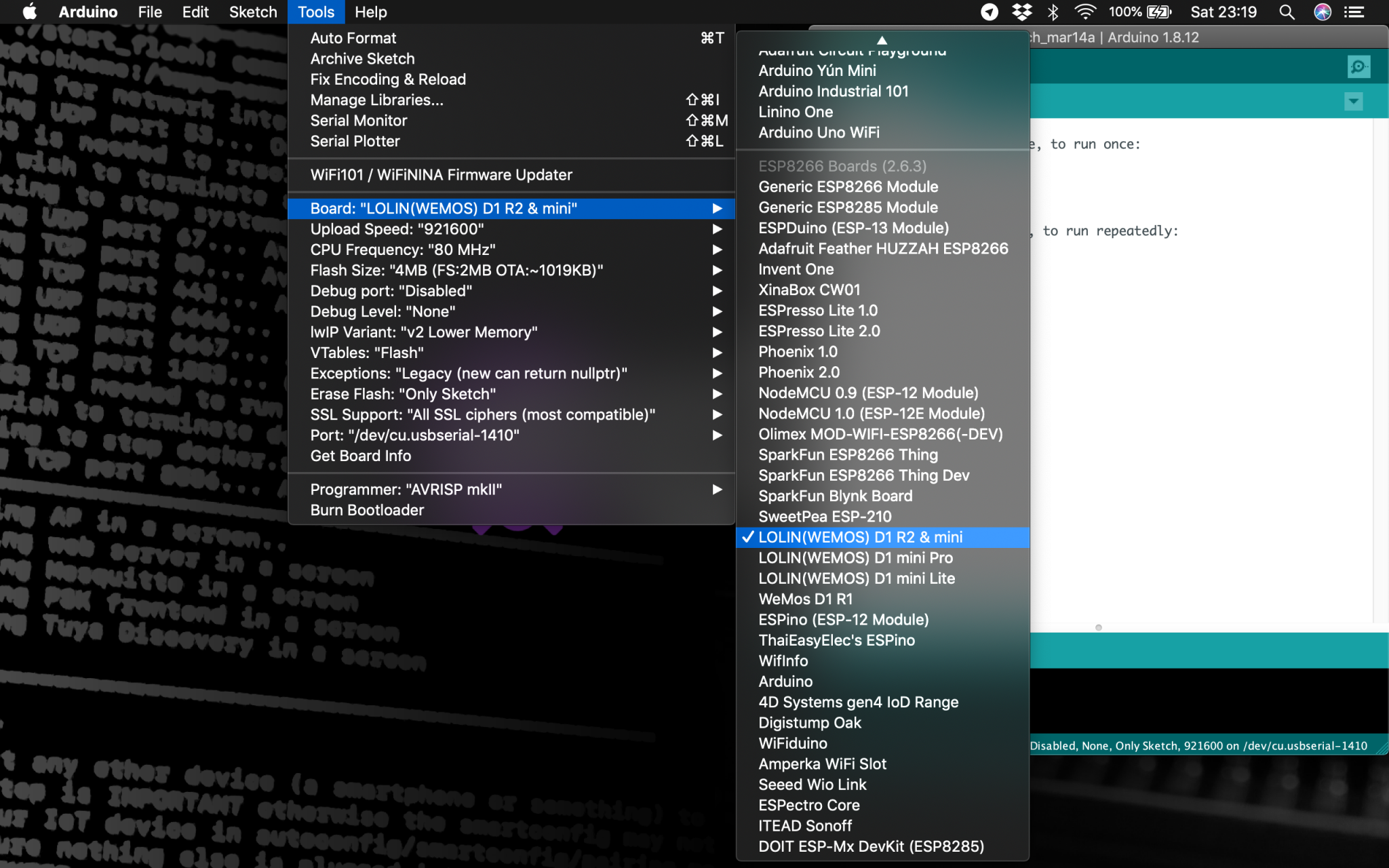Click Burn Bootloader entry

367,510
